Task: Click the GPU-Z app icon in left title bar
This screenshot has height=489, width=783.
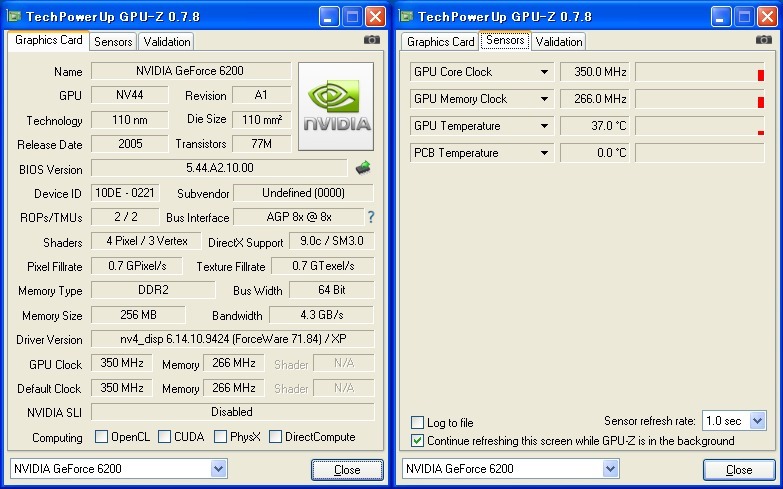Action: pyautogui.click(x=14, y=16)
